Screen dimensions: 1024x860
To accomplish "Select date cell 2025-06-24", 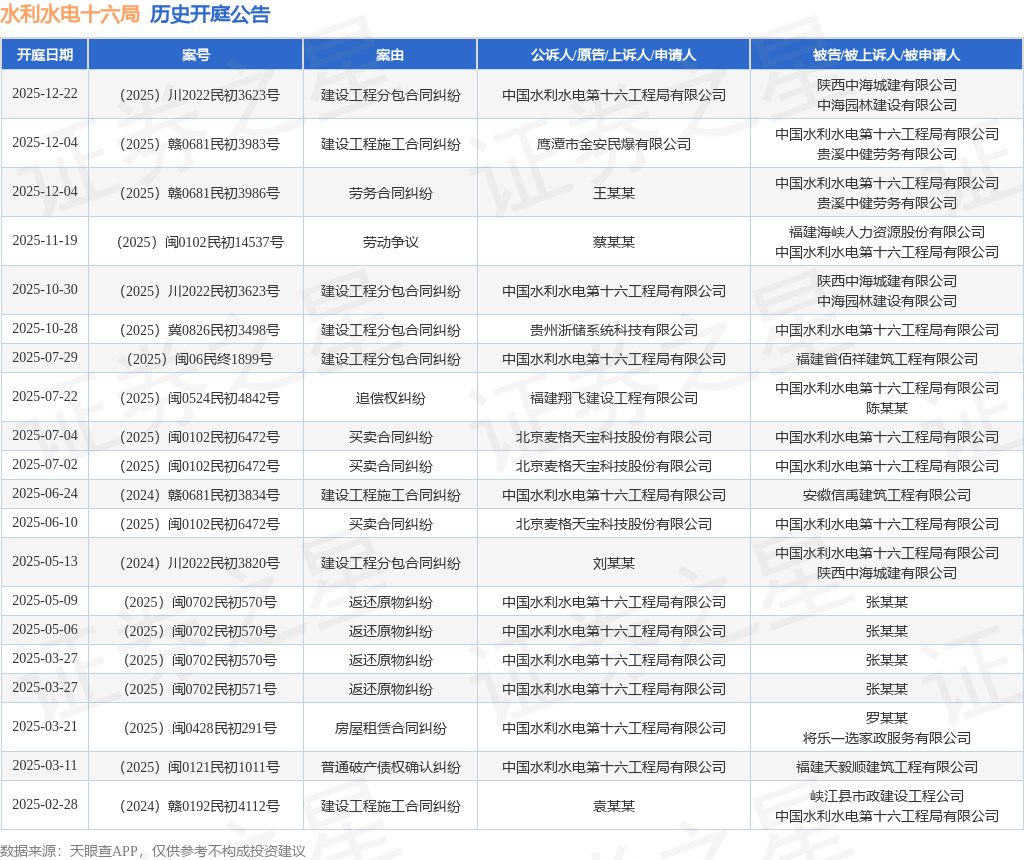I will [45, 493].
